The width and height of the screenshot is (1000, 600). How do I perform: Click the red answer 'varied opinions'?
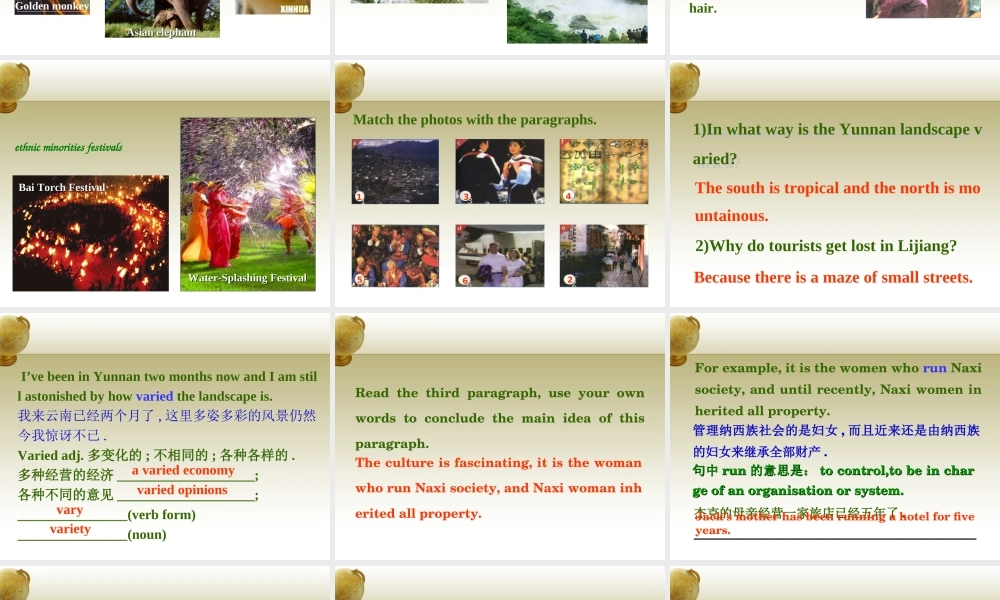pos(182,490)
